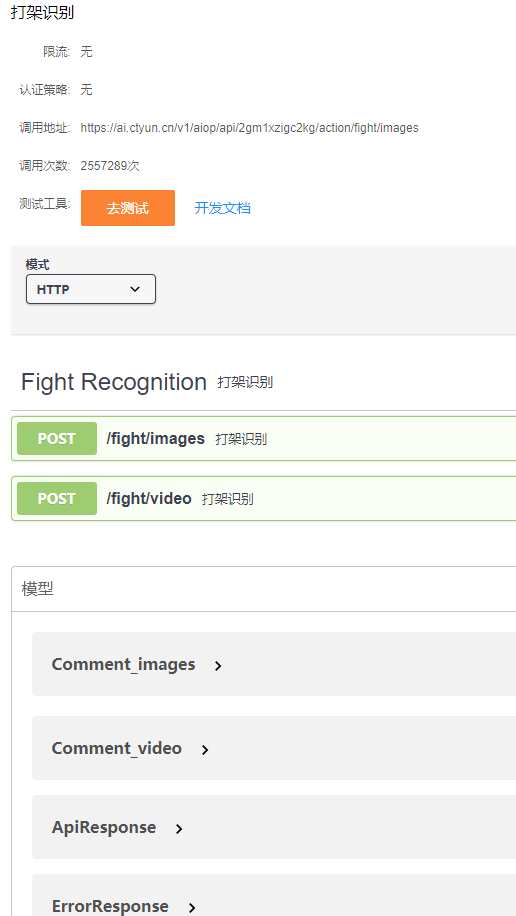
Task: Click chevron next to Comment_images
Action: (x=218, y=665)
